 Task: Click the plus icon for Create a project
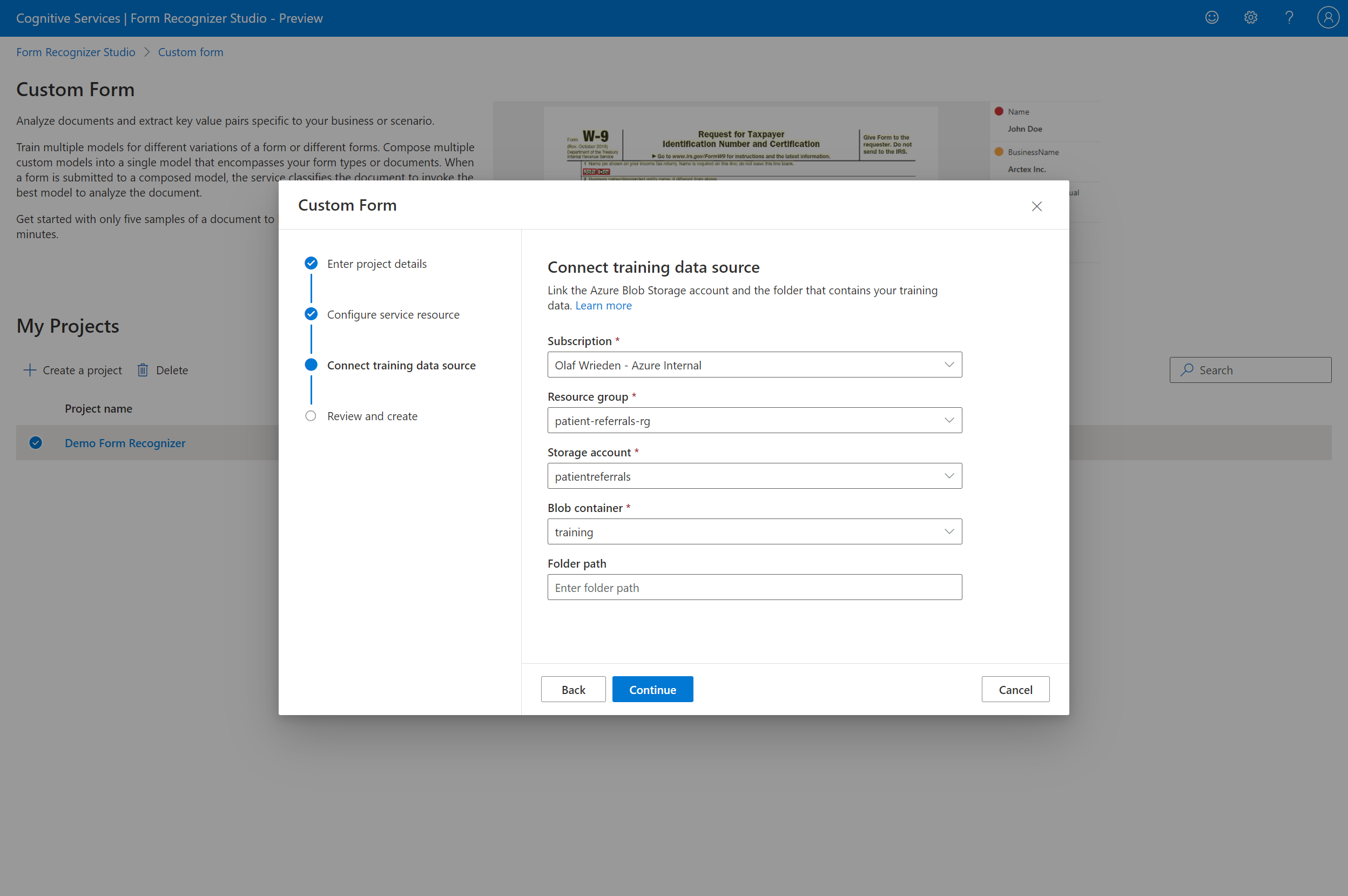tap(30, 370)
